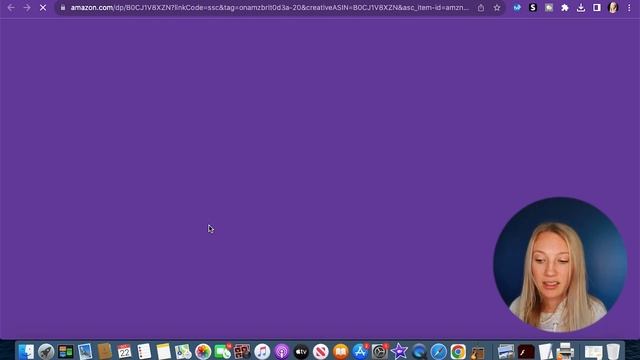Image resolution: width=640 pixels, height=360 pixels.
Task: Open News from the dock
Action: click(321, 351)
